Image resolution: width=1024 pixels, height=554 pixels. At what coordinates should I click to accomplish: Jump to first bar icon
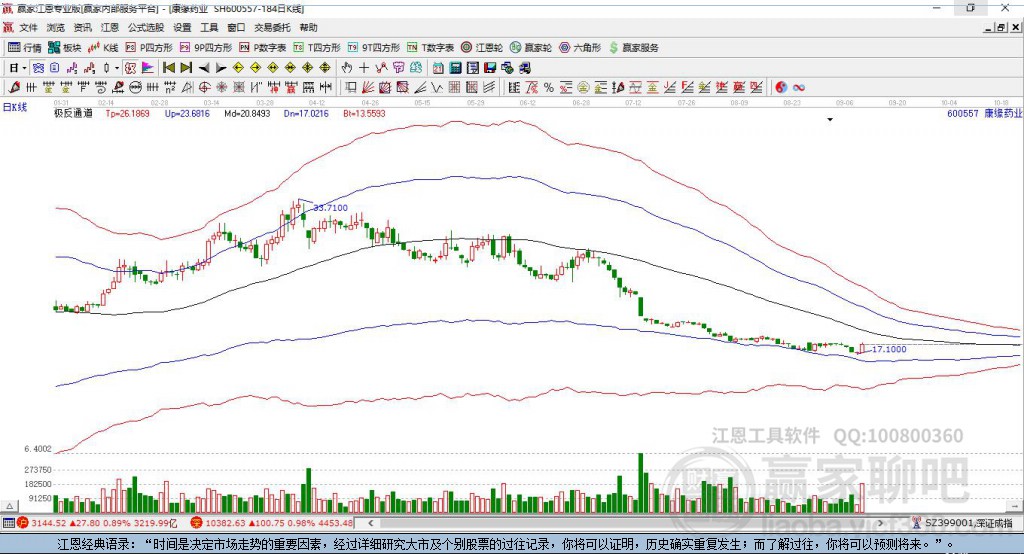tap(168, 68)
